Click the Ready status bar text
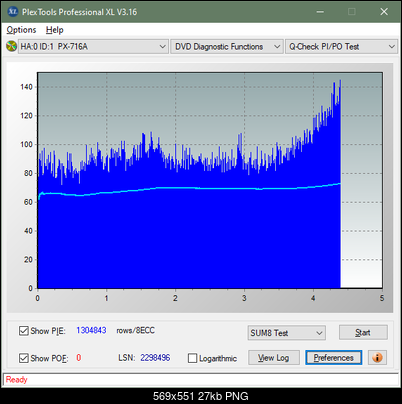 click(x=17, y=380)
